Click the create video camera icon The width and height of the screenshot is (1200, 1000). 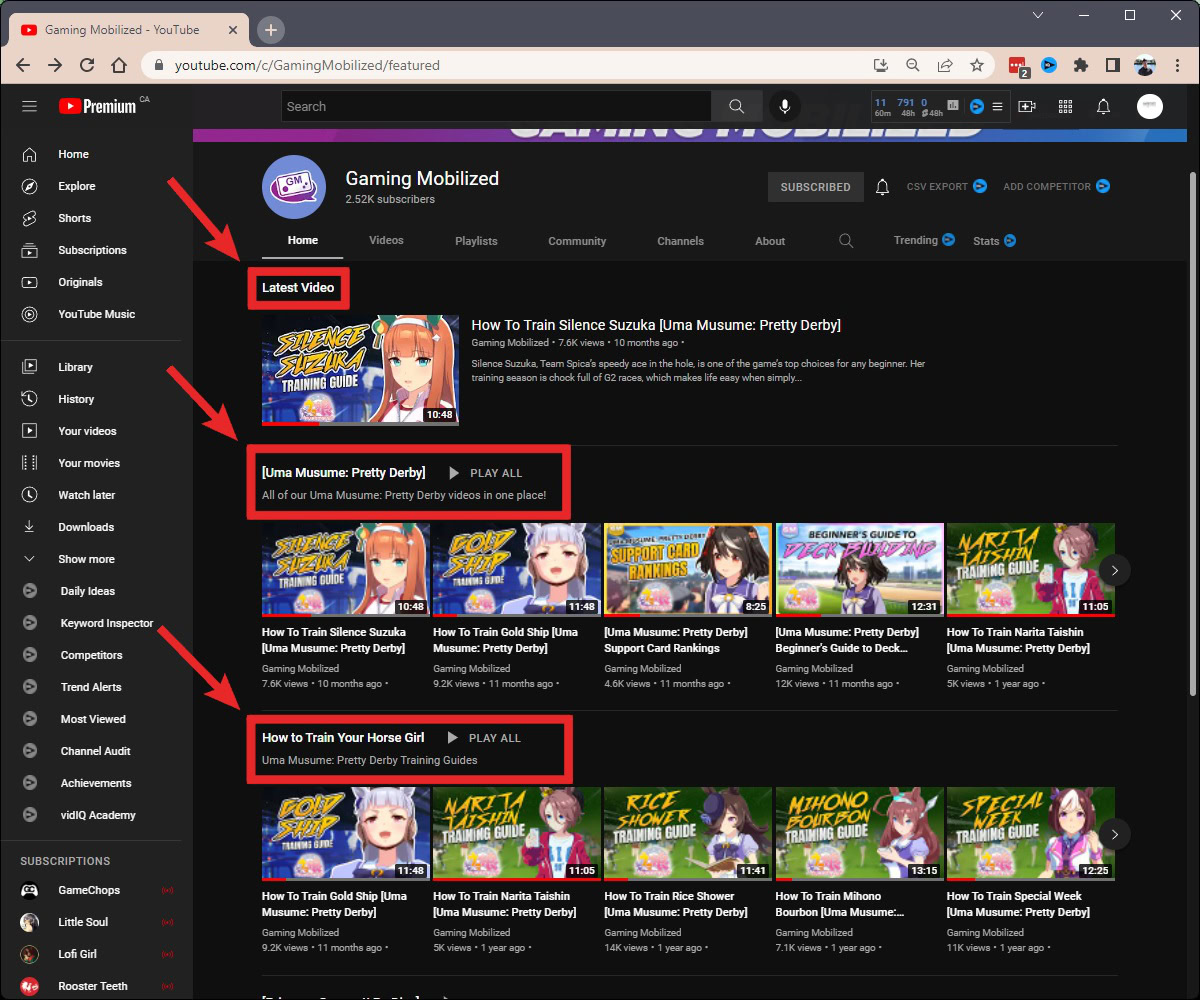1027,106
